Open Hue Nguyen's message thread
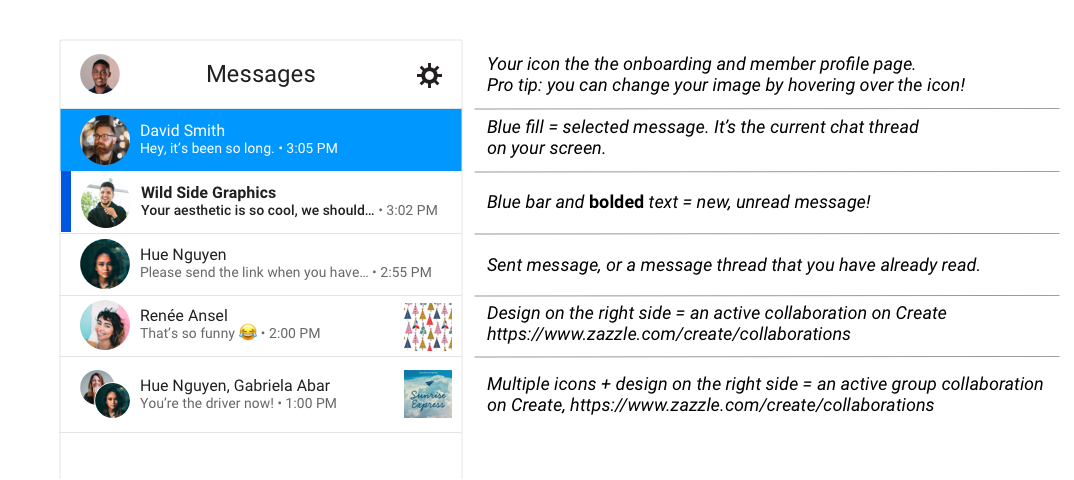 (x=261, y=264)
